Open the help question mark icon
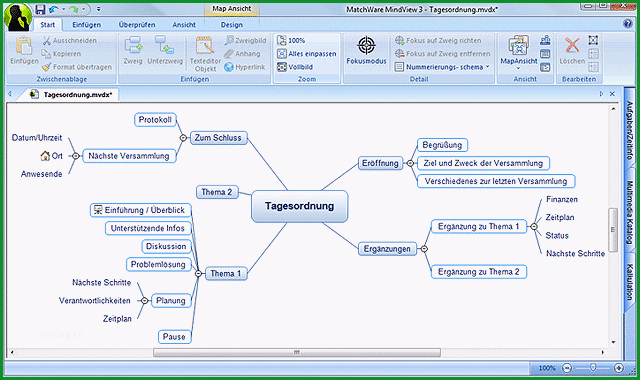This screenshot has height=380, width=640. [628, 24]
